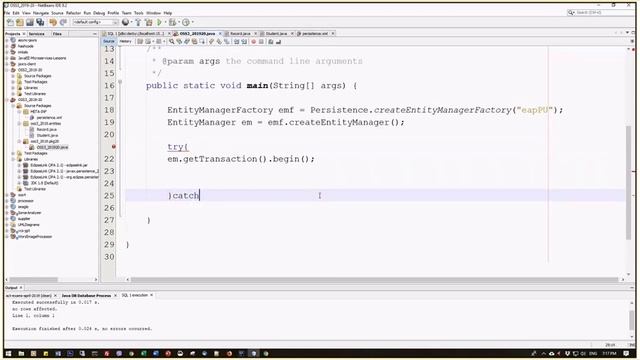This screenshot has width=640, height=360.
Task: Click the globe browser icon in toolbar
Action: coord(125,22)
